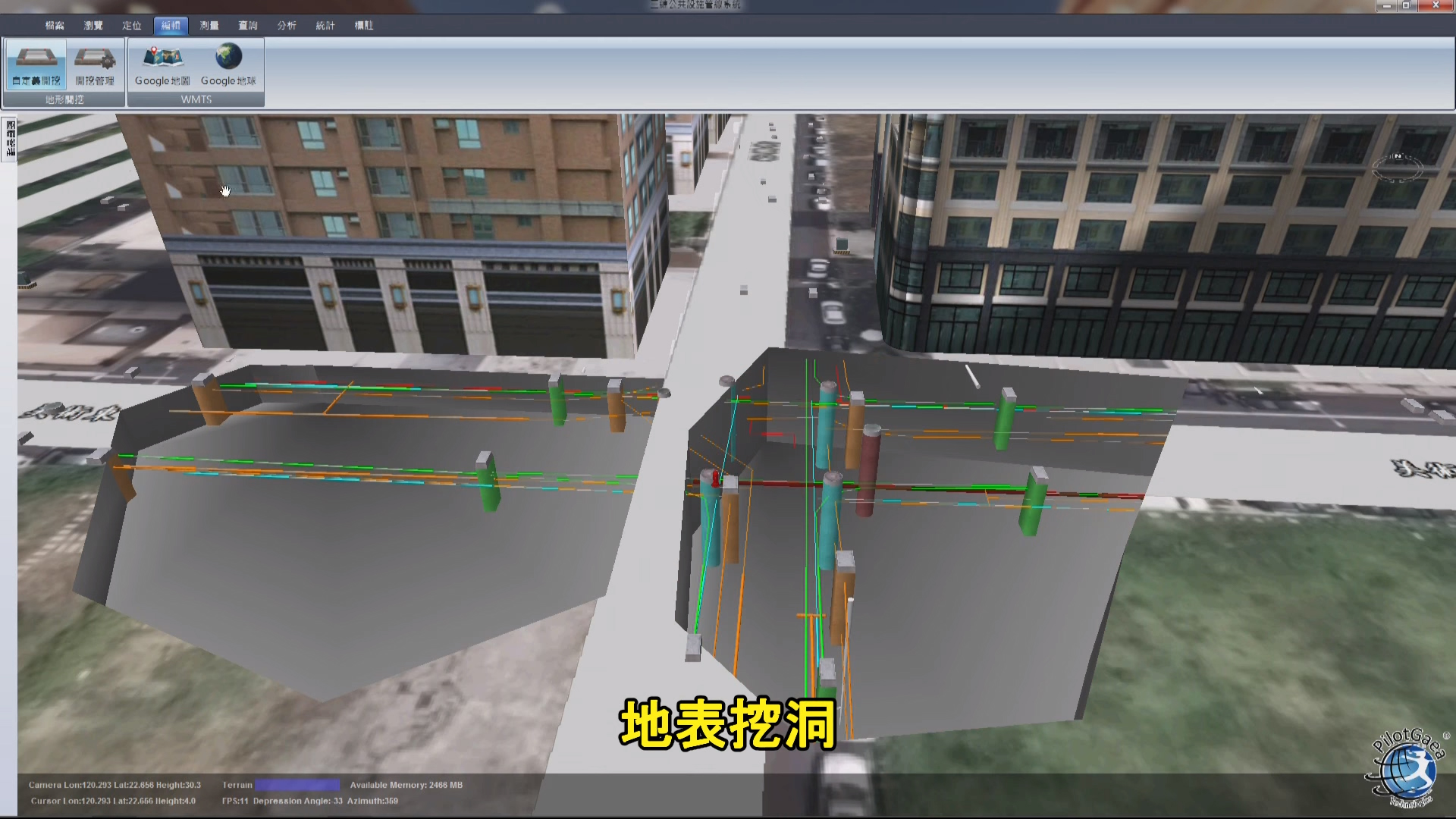Image resolution: width=1456 pixels, height=819 pixels.
Task: Click the FPS:11 status text
Action: click(x=235, y=801)
